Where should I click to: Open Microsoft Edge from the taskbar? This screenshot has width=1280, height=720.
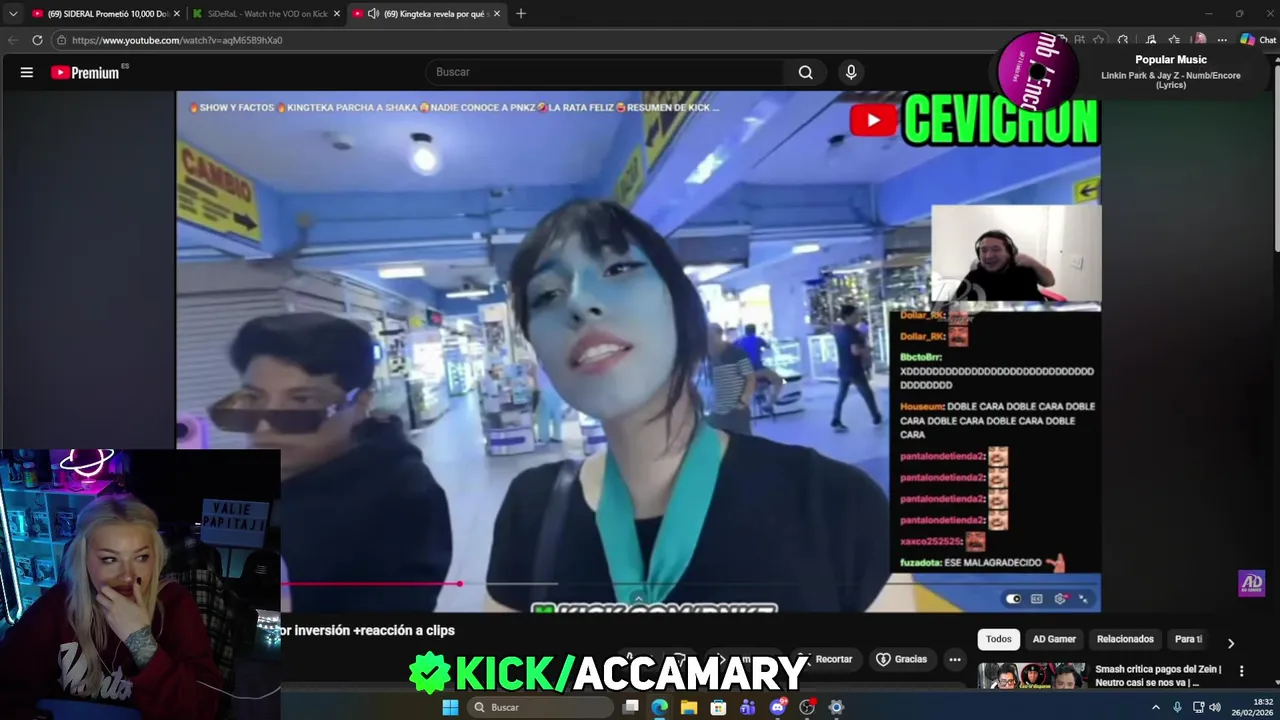coord(660,707)
